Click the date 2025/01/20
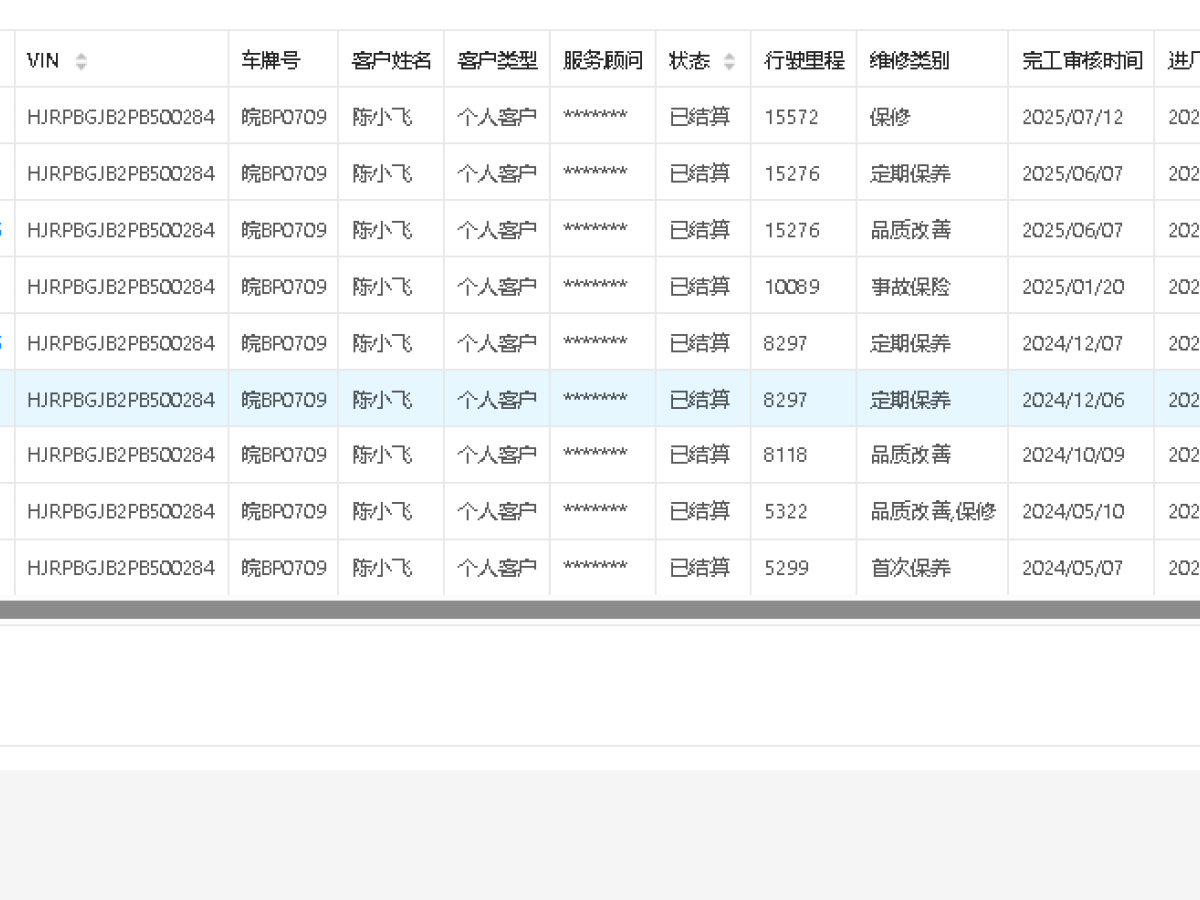This screenshot has width=1200, height=900. (x=1073, y=287)
